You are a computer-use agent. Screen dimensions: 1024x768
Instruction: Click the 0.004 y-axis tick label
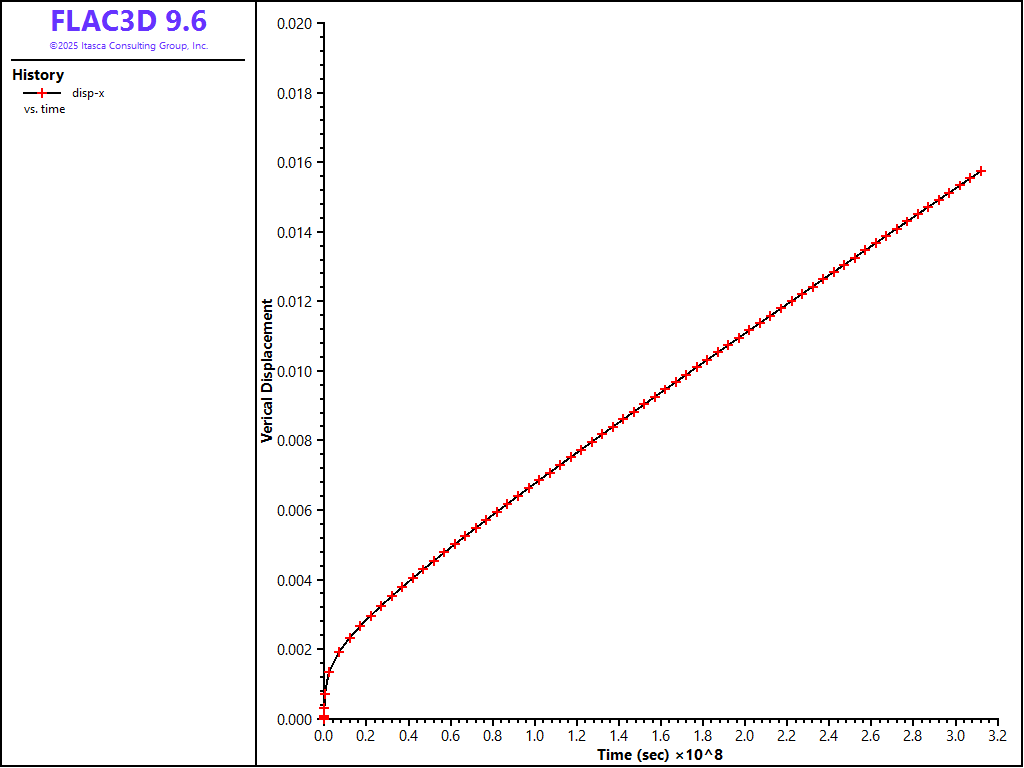[294, 580]
